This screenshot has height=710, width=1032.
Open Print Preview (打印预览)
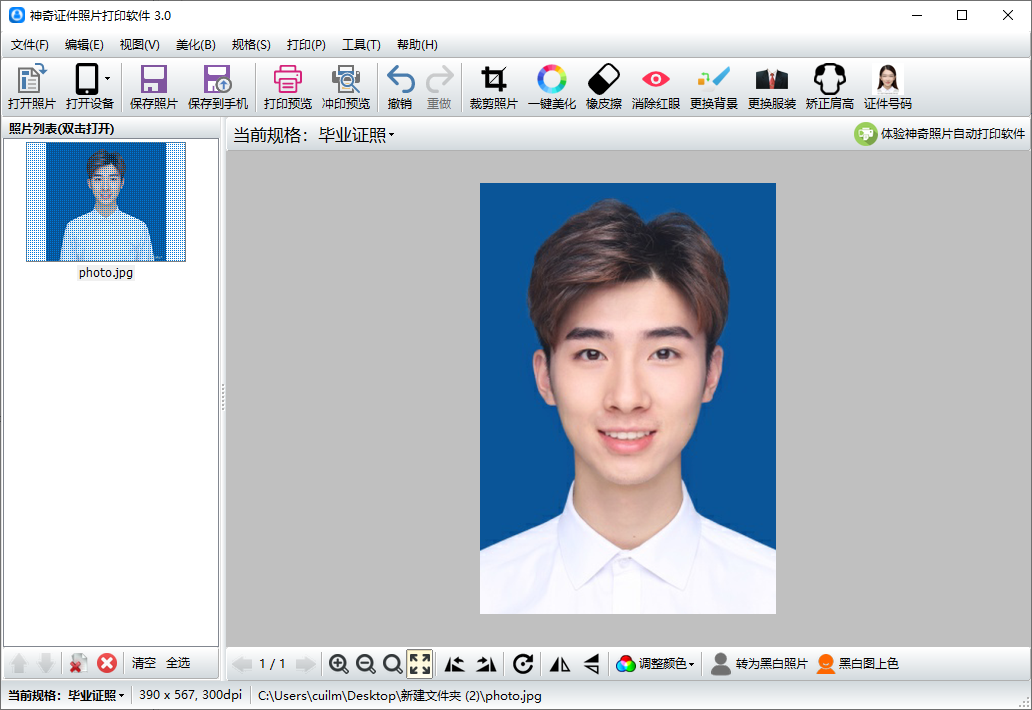287,81
